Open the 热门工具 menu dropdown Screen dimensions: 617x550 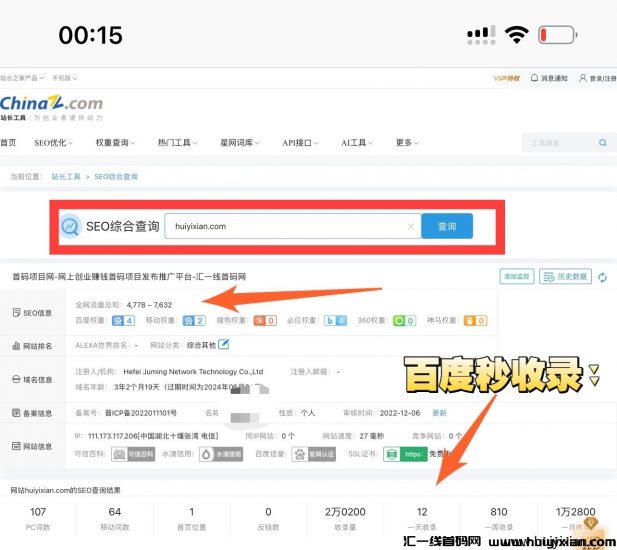click(x=177, y=143)
